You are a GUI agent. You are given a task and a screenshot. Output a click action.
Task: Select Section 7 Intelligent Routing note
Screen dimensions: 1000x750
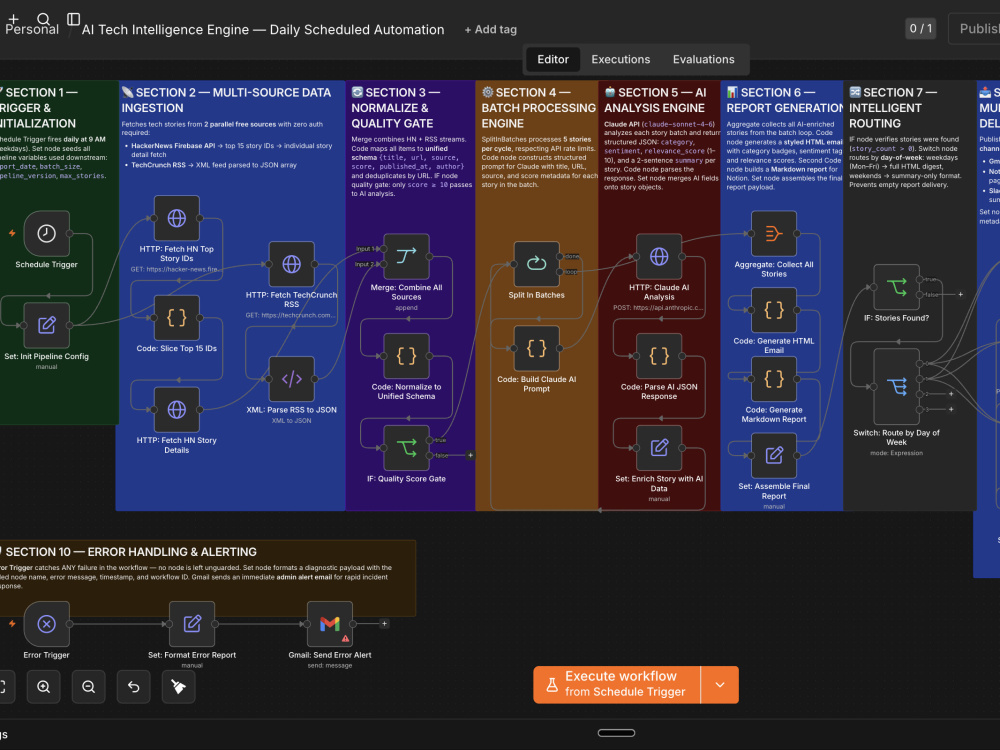(x=909, y=295)
